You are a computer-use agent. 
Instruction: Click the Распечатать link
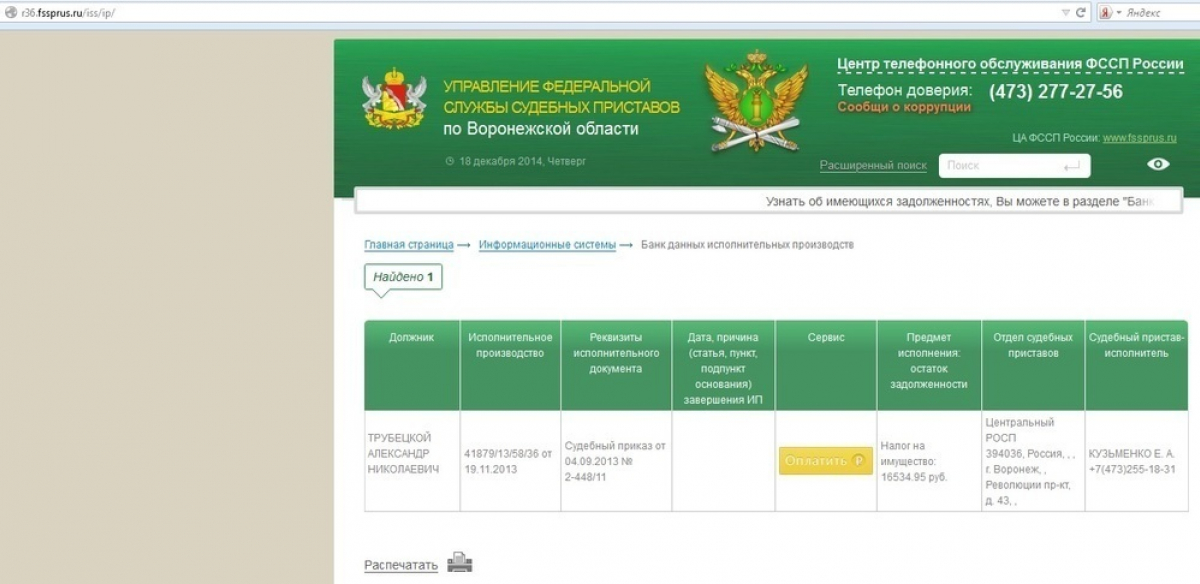(x=400, y=565)
